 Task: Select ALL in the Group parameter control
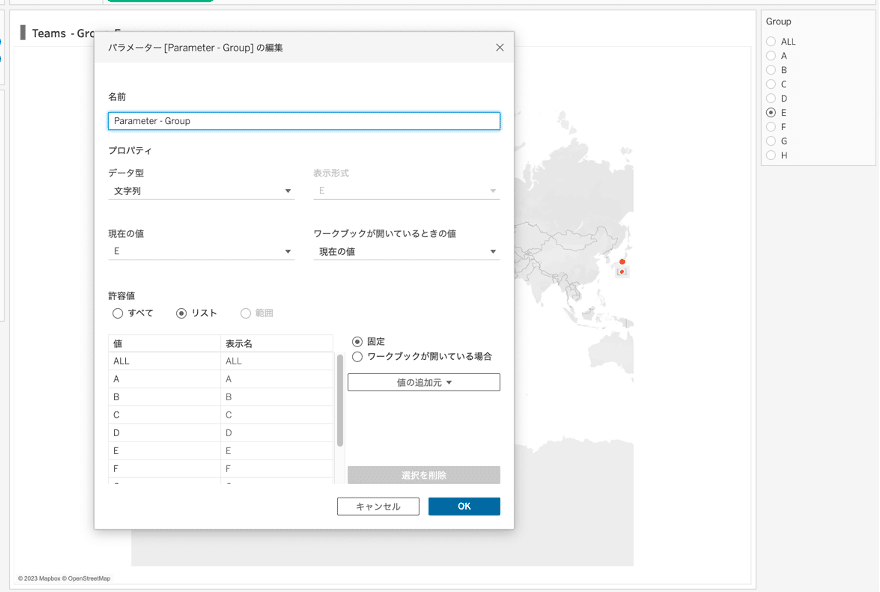pyautogui.click(x=771, y=42)
